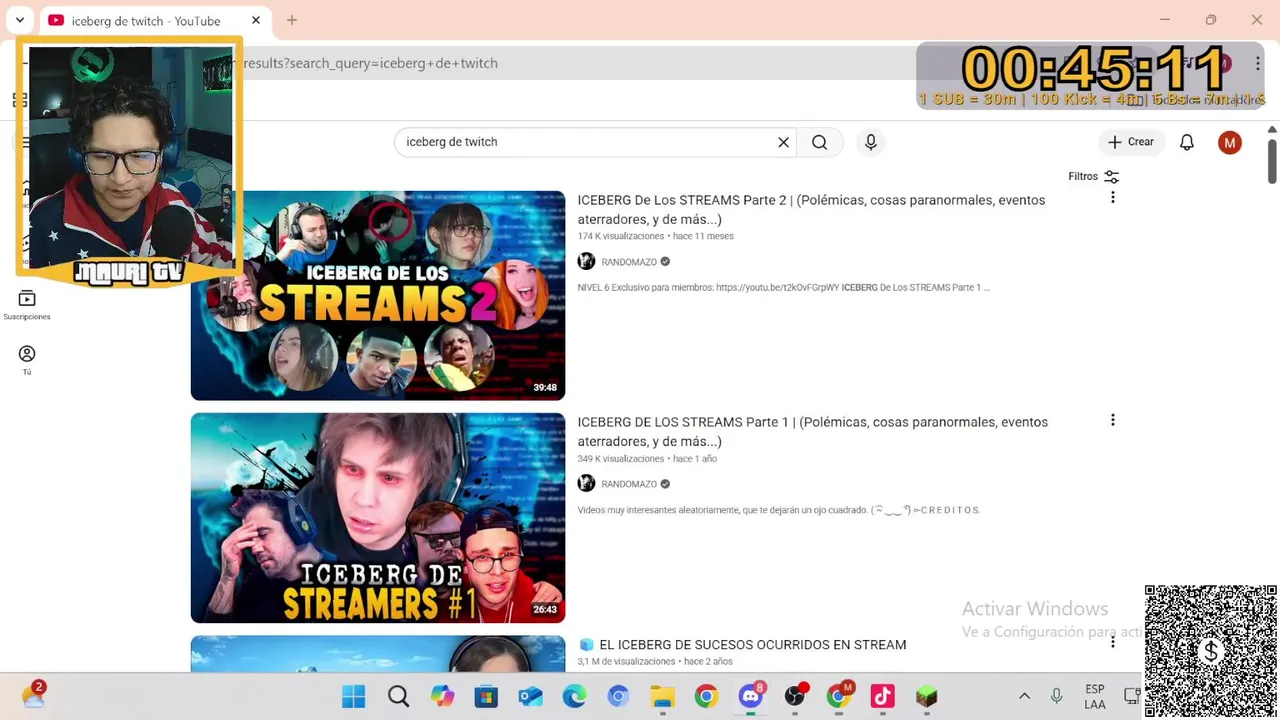The height and width of the screenshot is (720, 1280).
Task: Click the browser address bar URL
Action: (x=370, y=63)
